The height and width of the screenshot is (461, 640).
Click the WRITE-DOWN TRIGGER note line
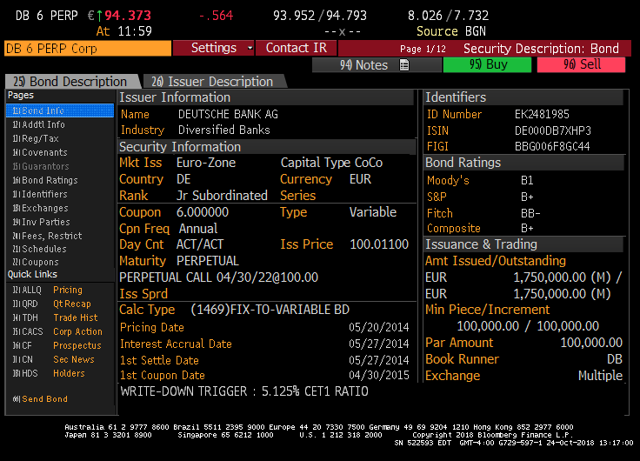pos(244,392)
